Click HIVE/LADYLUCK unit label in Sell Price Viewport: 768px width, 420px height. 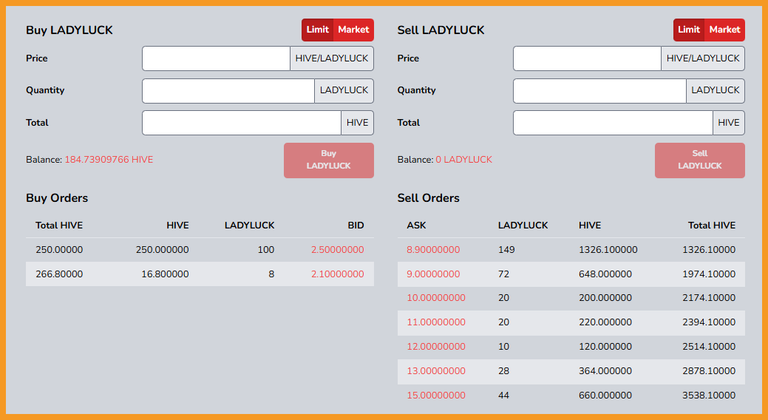[703, 58]
